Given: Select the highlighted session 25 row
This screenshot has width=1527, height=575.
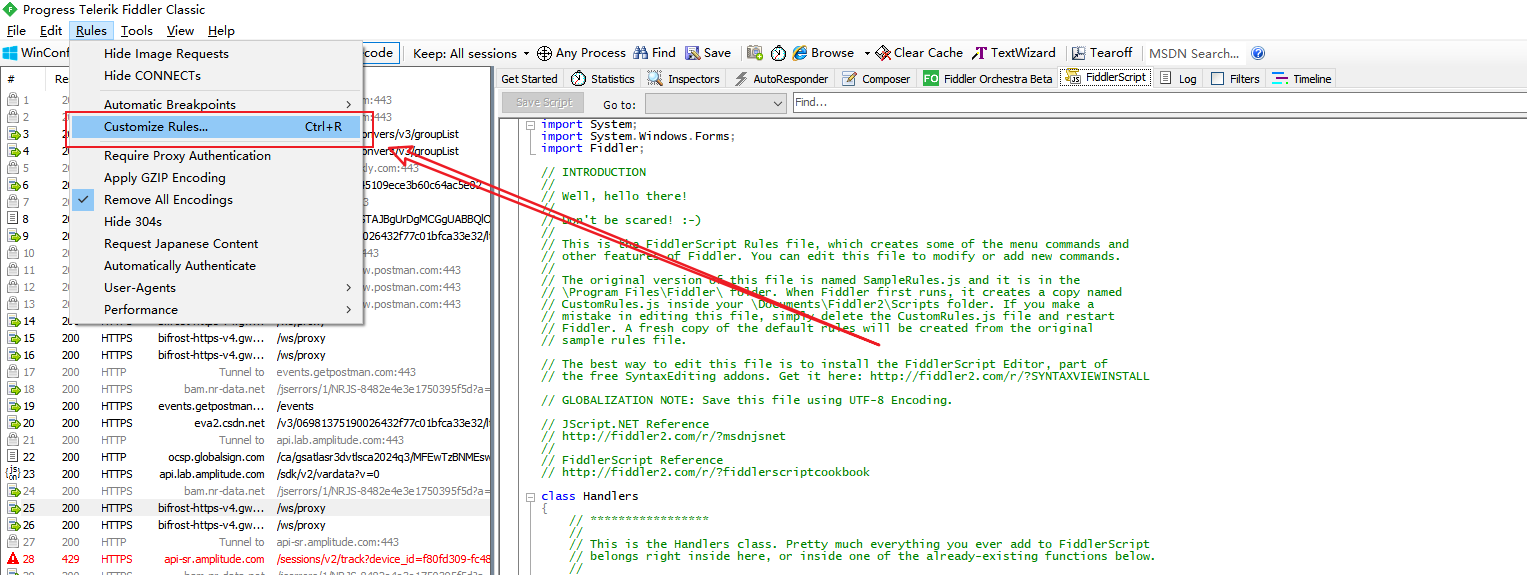Looking at the screenshot, I should pyautogui.click(x=246, y=508).
